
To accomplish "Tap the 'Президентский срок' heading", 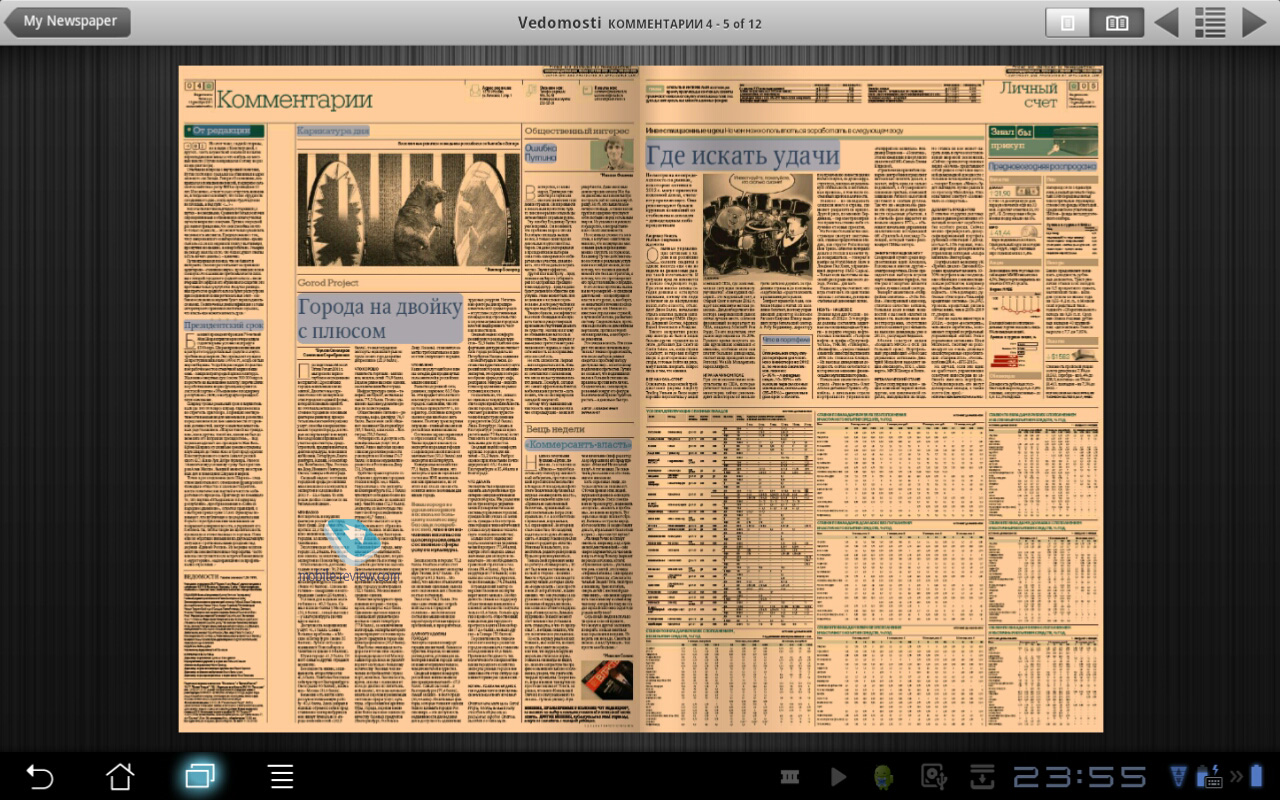I will pyautogui.click(x=223, y=326).
